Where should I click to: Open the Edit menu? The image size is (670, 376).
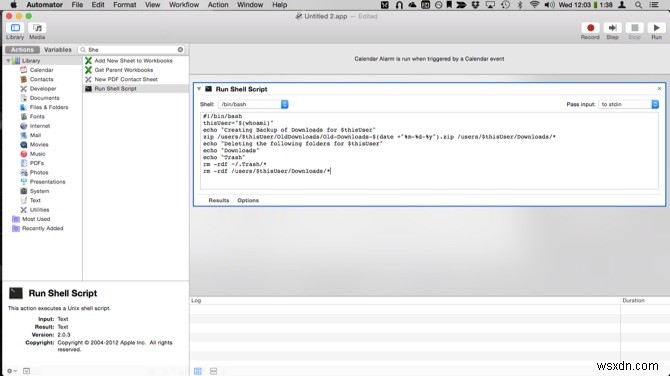[x=98, y=5]
